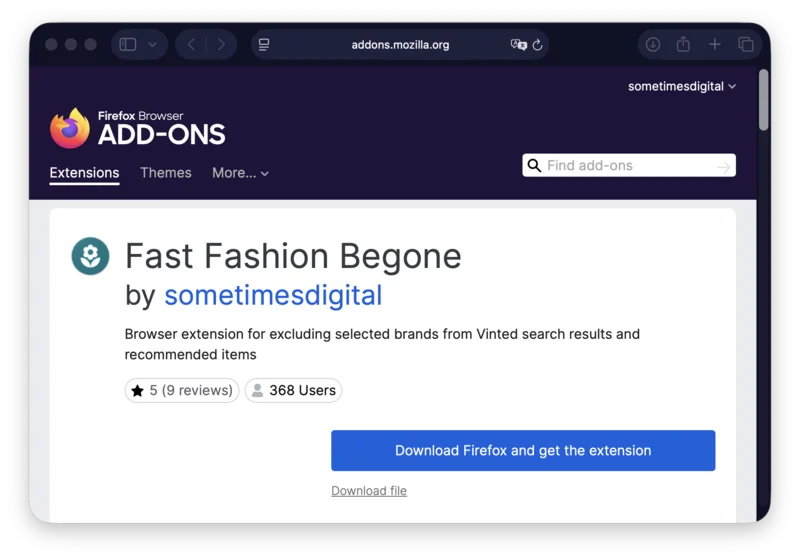
Task: Expand the sometimesdigital account menu
Action: pyautogui.click(x=682, y=86)
